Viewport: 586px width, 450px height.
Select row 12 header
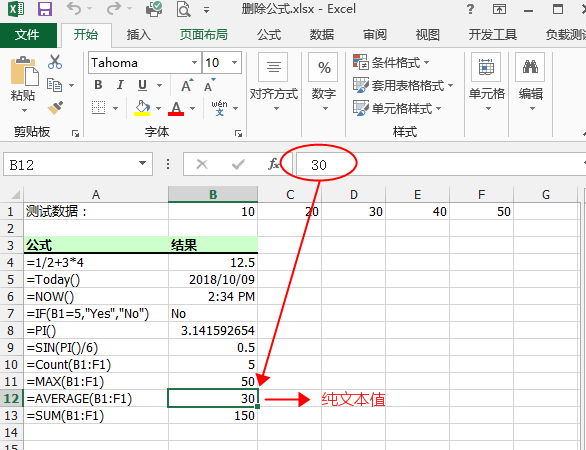11,398
